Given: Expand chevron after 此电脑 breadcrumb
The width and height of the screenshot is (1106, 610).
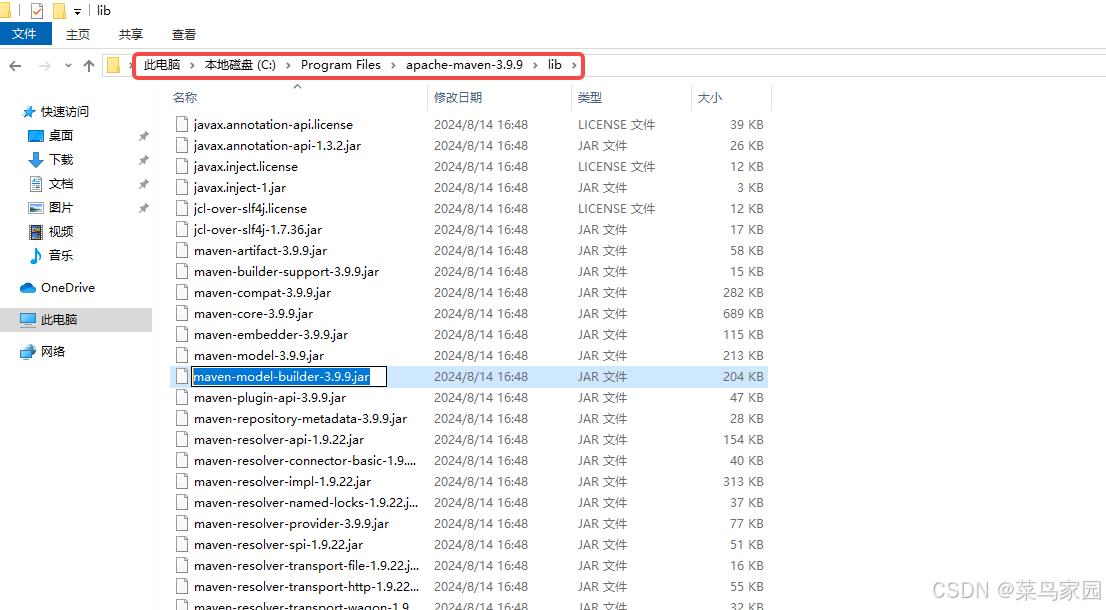Looking at the screenshot, I should click(192, 66).
